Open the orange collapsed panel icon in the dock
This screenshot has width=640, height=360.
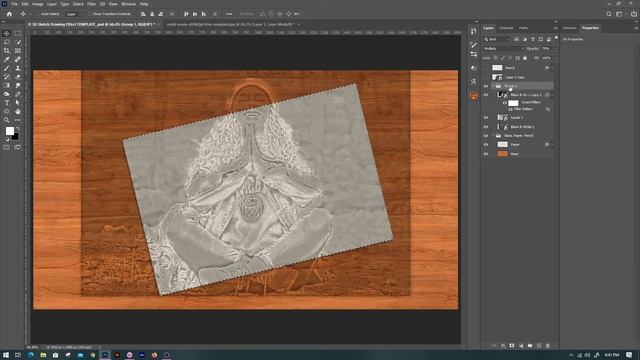tap(473, 96)
